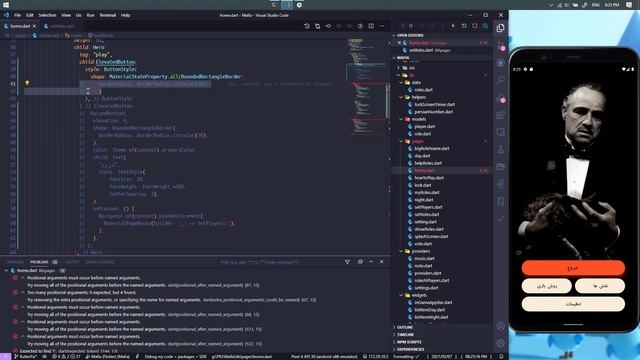Click the stop square icon in debug toolbar
The height and width of the screenshot is (360, 640).
pos(475,26)
